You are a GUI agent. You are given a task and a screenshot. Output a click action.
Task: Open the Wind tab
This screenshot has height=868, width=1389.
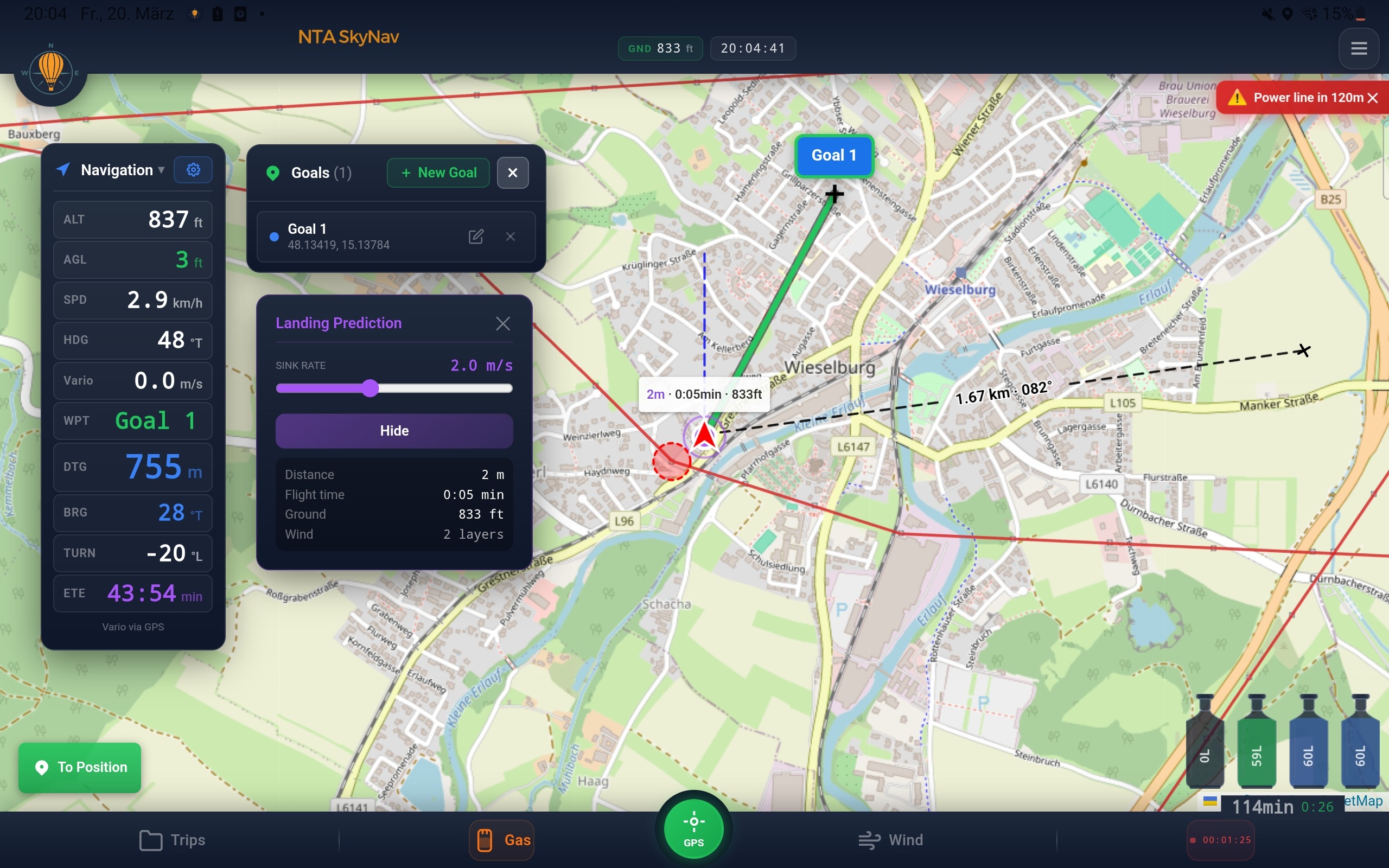891,840
